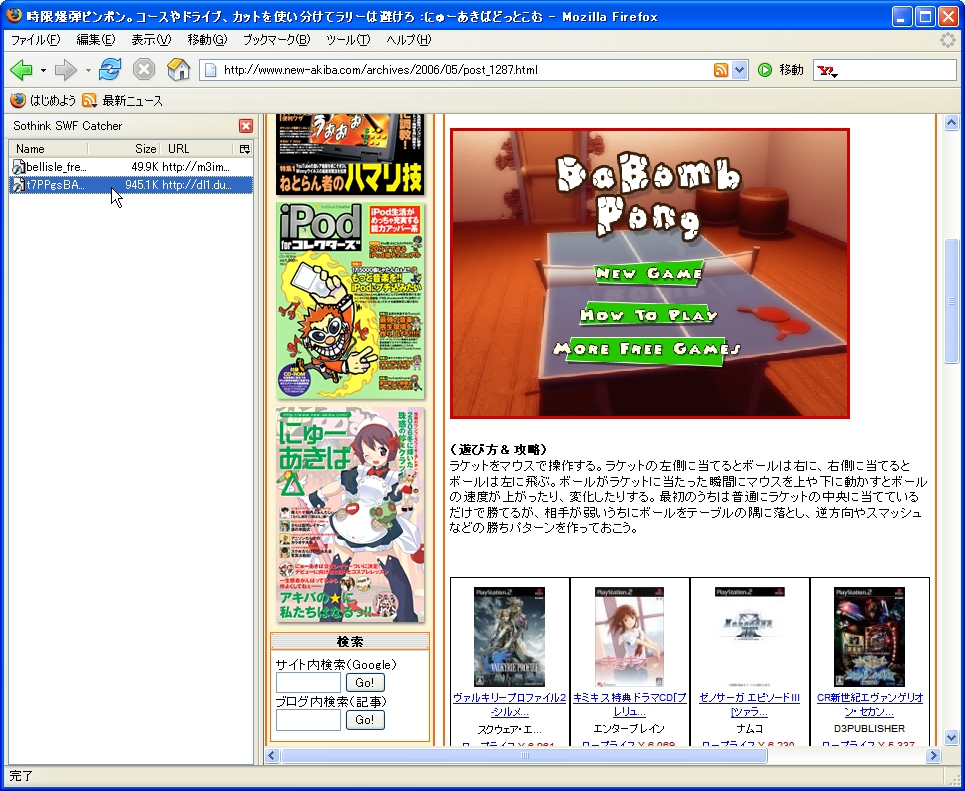Image resolution: width=965 pixels, height=791 pixels.
Task: Open the ブックマーク(B) menu
Action: 276,40
